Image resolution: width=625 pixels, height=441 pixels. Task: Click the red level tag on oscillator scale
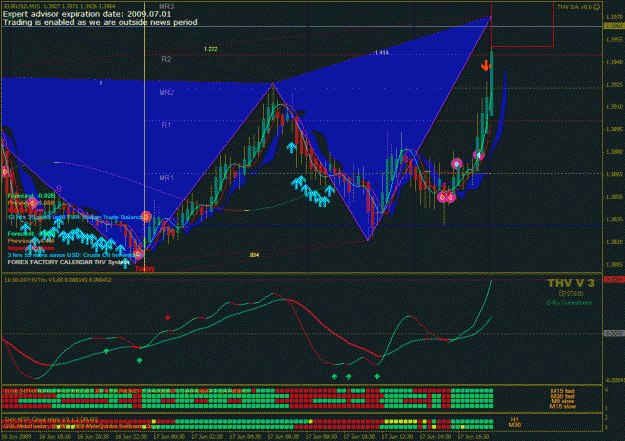click(x=614, y=280)
